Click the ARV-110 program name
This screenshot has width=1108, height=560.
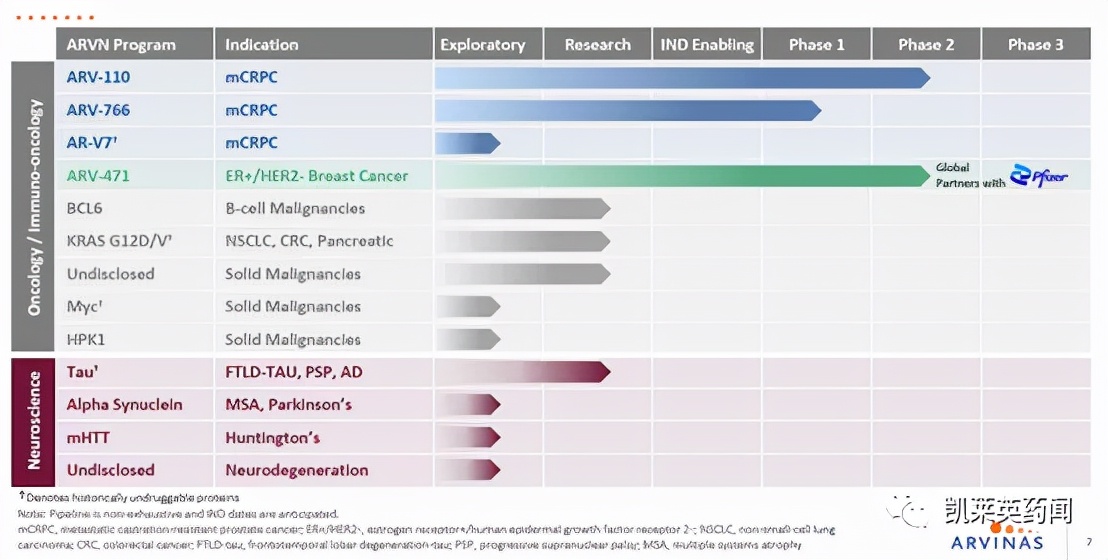coord(98,77)
